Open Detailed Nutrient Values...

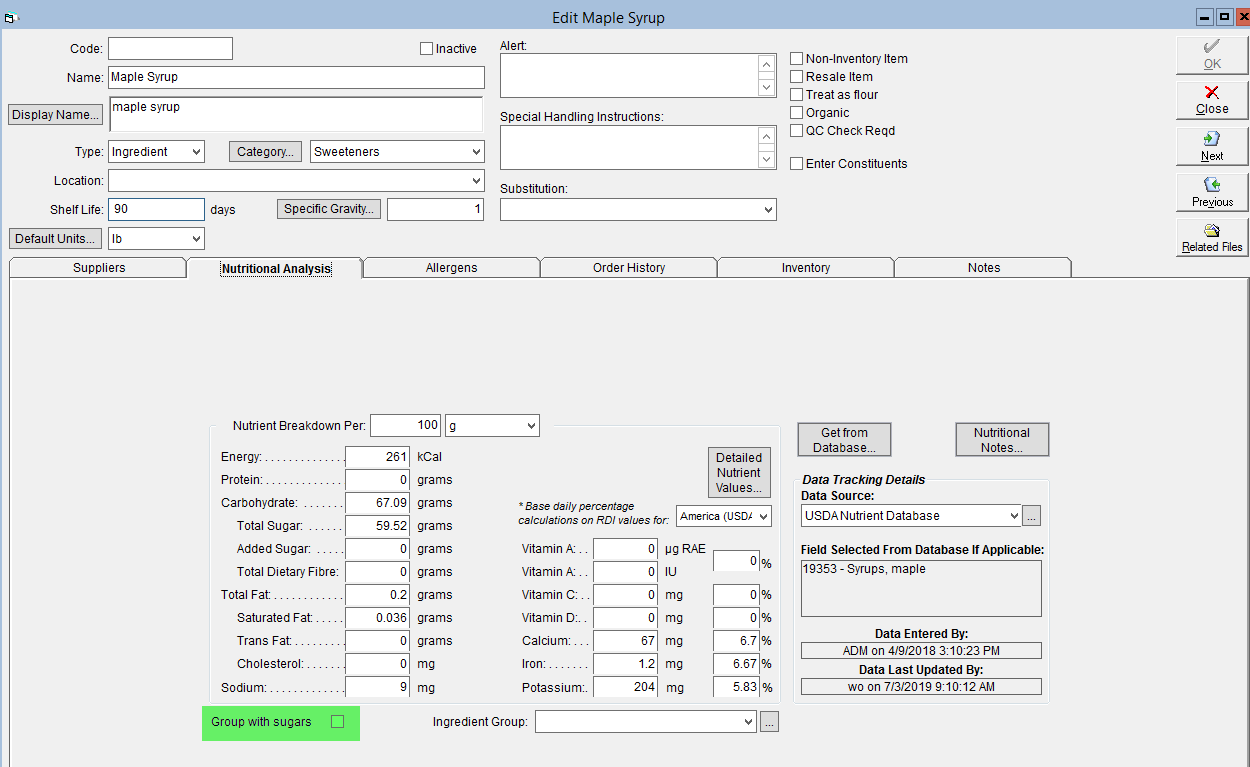point(739,473)
